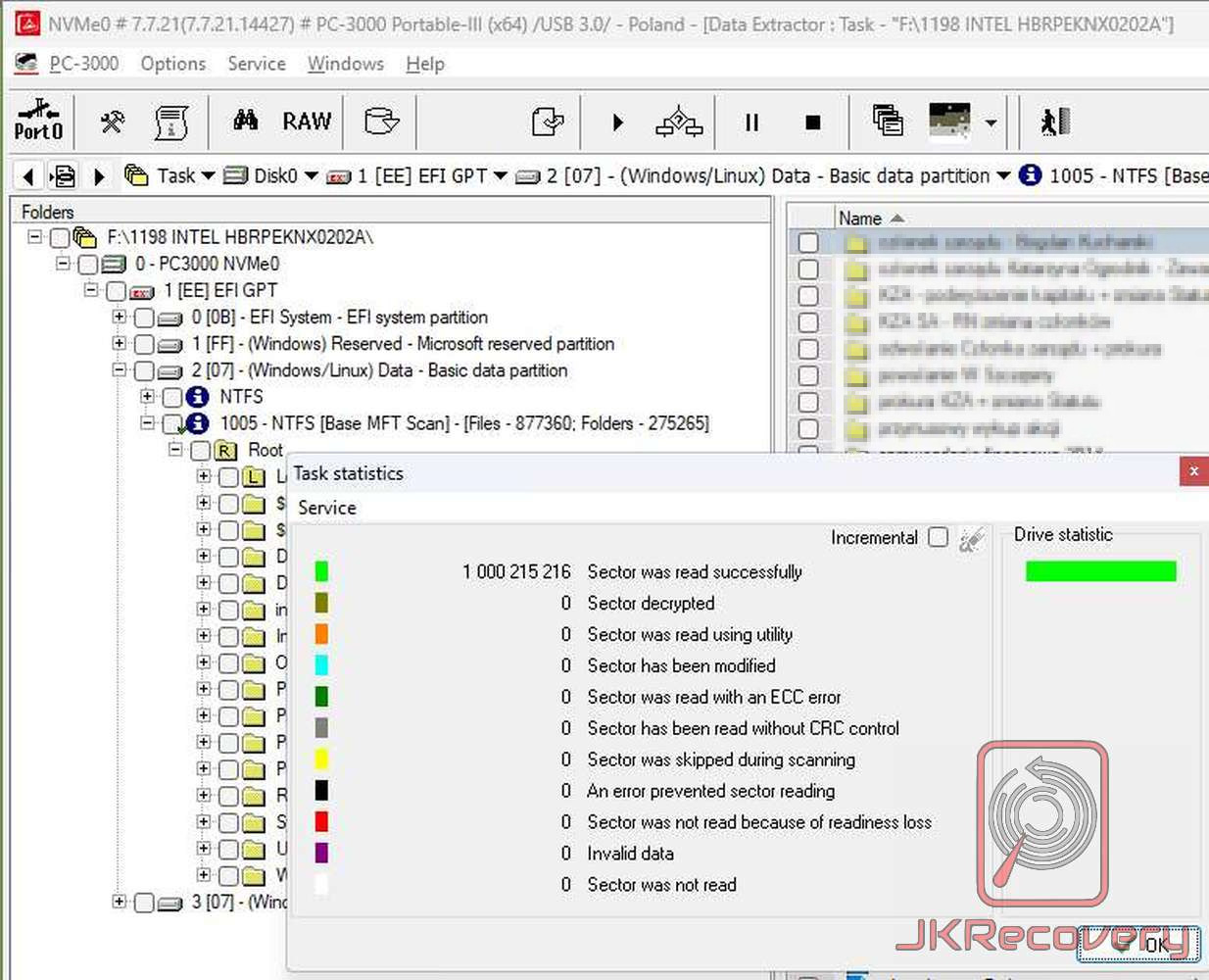Screen dimensions: 1209x980
Task: Select the Root folder in the tree
Action: click(x=266, y=450)
